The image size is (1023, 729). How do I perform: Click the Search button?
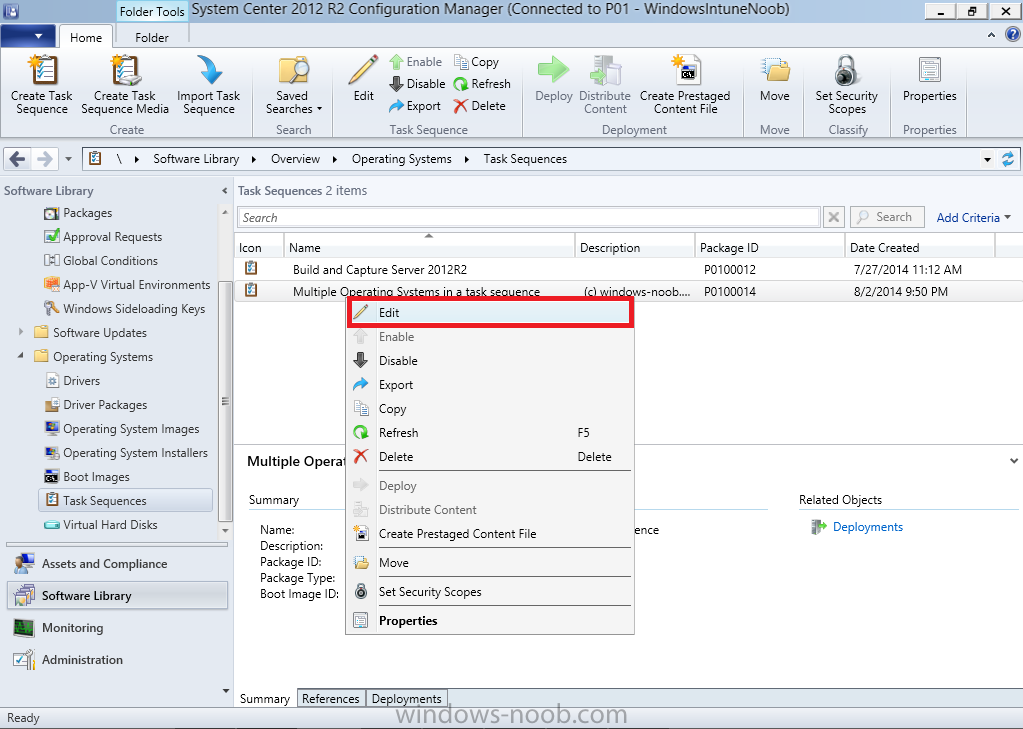click(887, 217)
